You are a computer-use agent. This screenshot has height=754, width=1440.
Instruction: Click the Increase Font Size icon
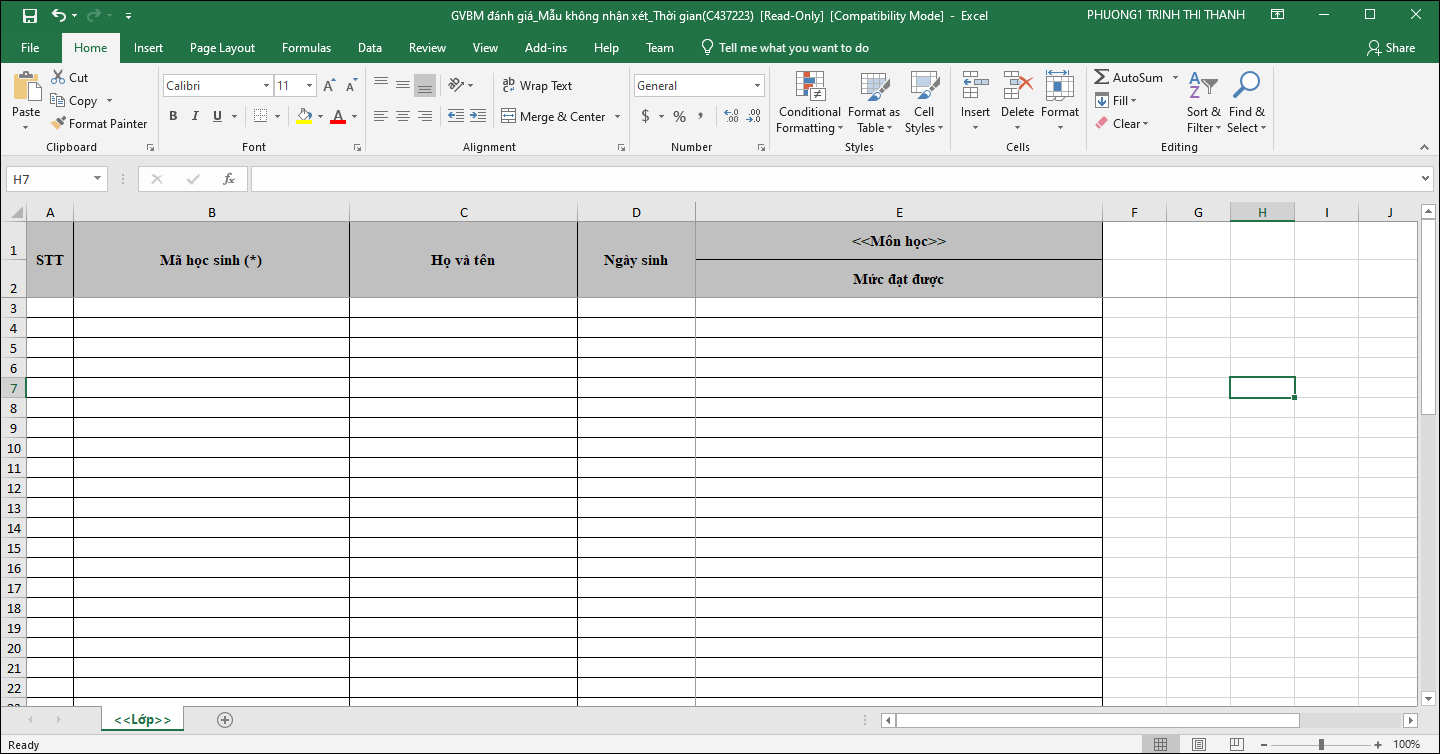328,86
